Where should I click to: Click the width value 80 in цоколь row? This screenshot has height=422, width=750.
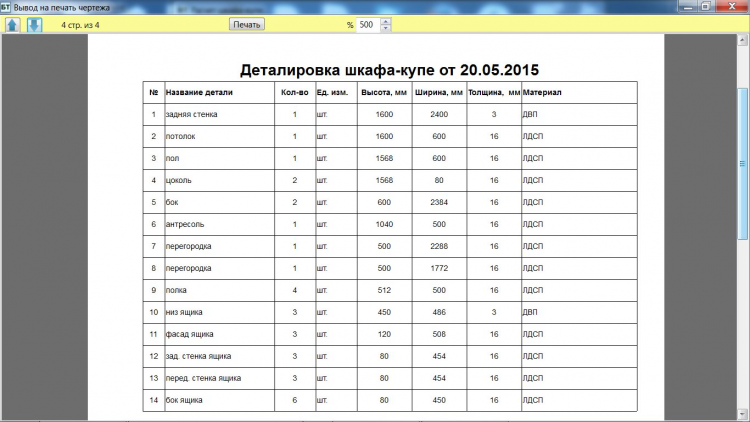(x=439, y=180)
